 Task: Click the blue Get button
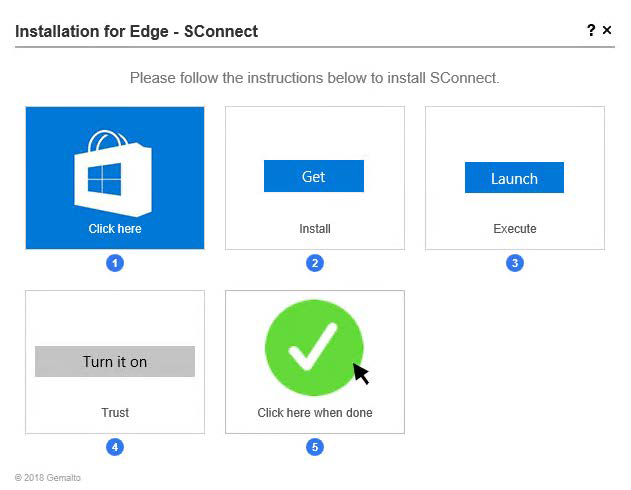(x=314, y=176)
